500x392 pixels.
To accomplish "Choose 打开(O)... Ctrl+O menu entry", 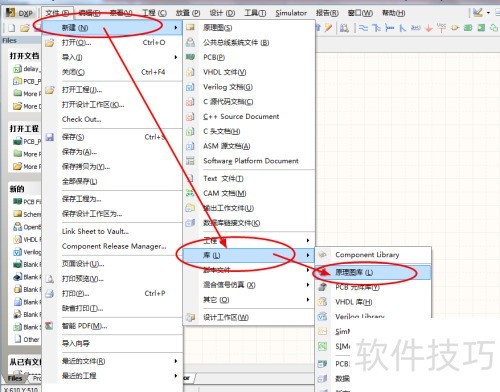I will tap(113, 43).
